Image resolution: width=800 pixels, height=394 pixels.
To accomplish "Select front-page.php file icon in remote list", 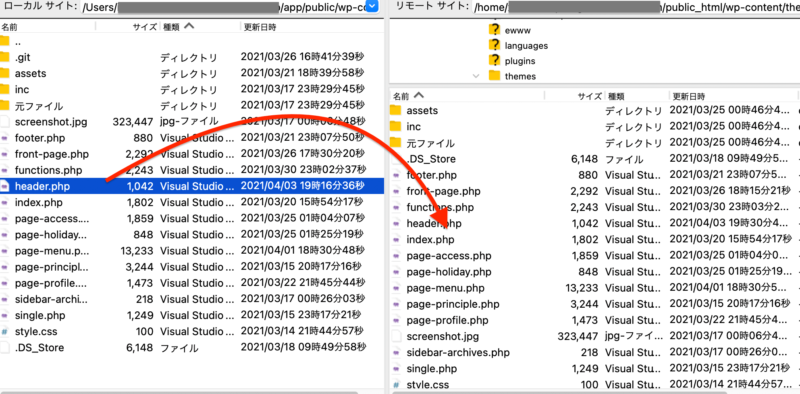I will (396, 191).
